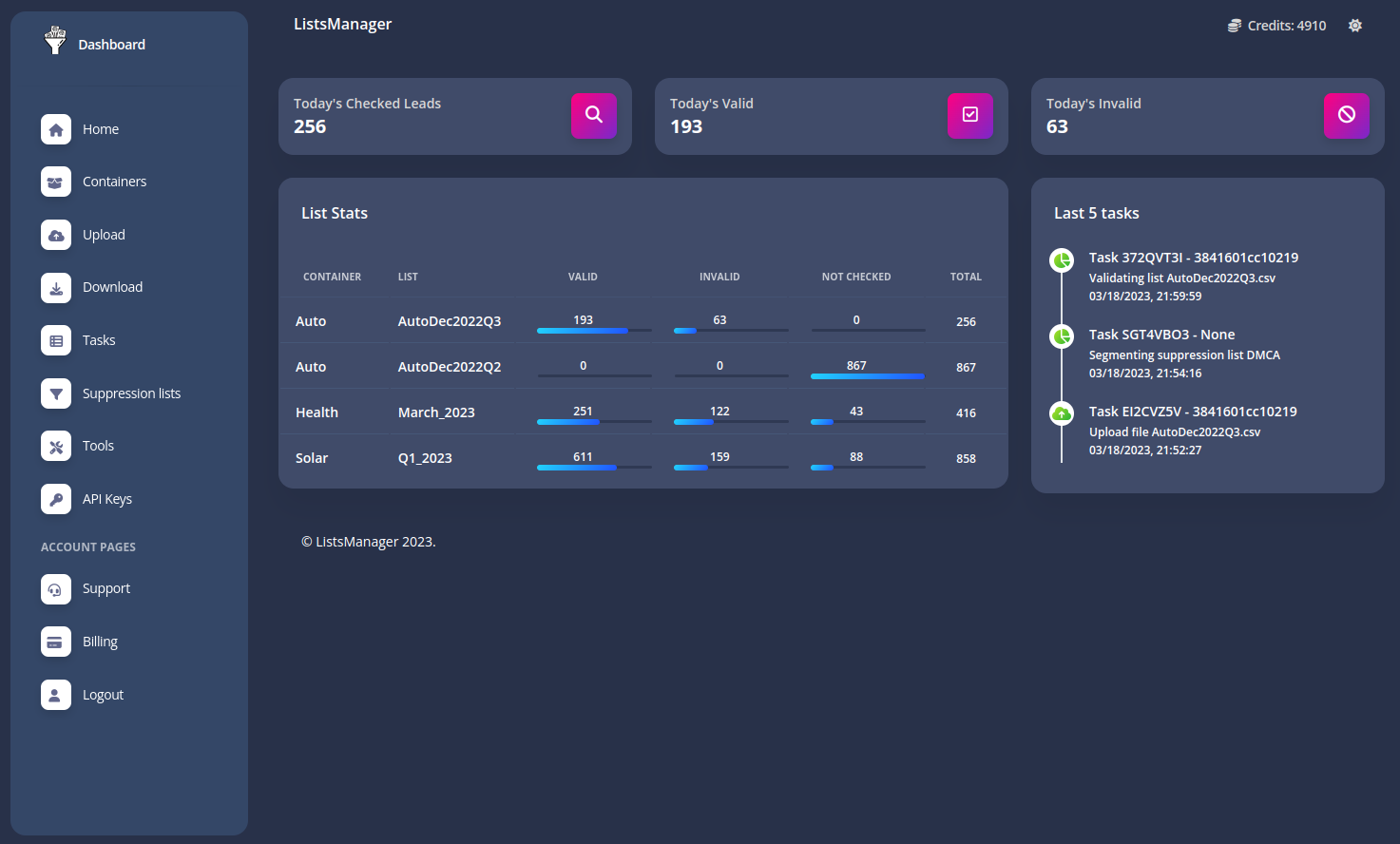Click the invalid bar for March_2023
Screen dimensions: 1400x844
pos(731,422)
